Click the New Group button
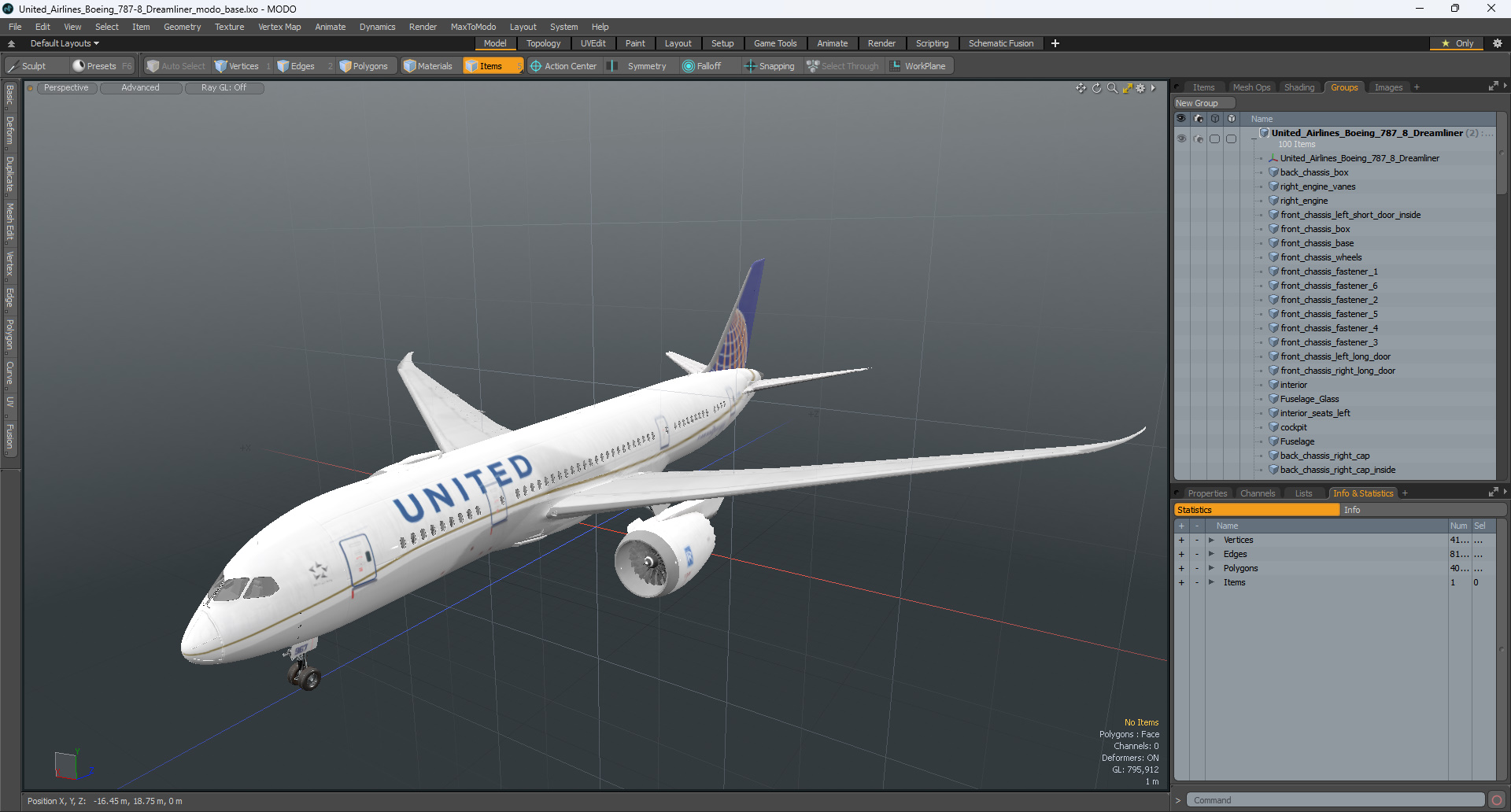This screenshot has width=1511, height=812. tap(1204, 103)
